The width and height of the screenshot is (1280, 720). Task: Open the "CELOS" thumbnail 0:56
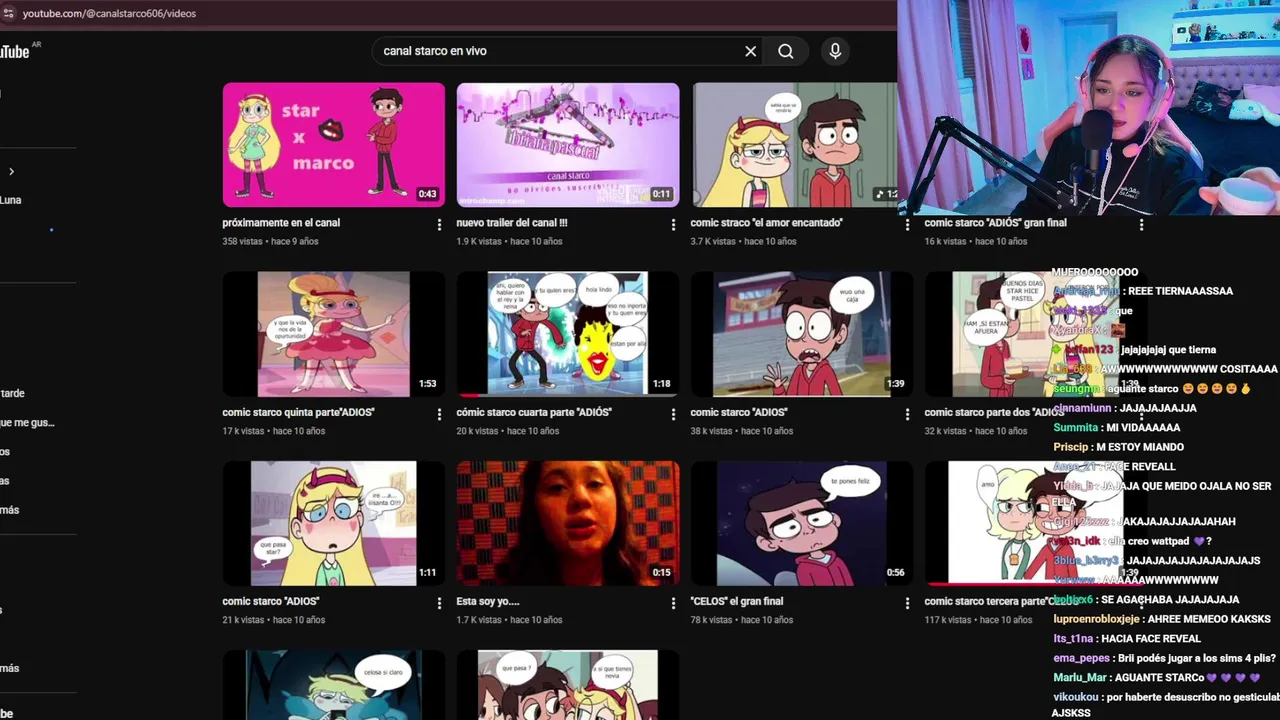(x=802, y=523)
